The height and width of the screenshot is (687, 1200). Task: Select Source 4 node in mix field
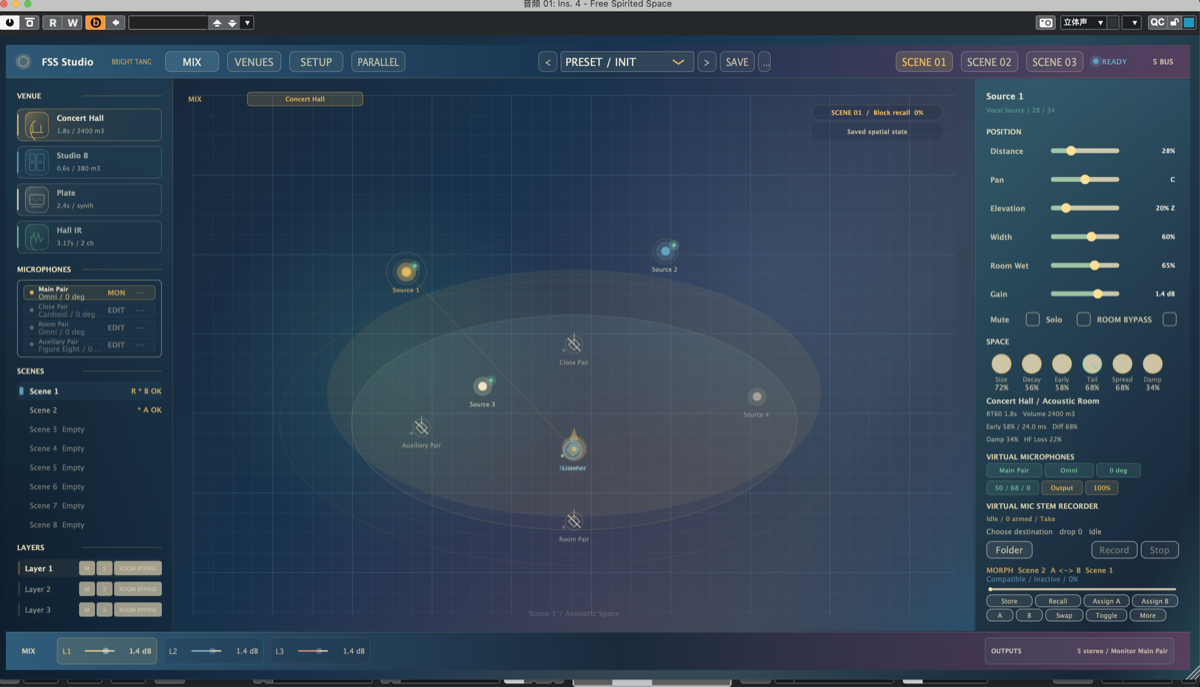757,398
